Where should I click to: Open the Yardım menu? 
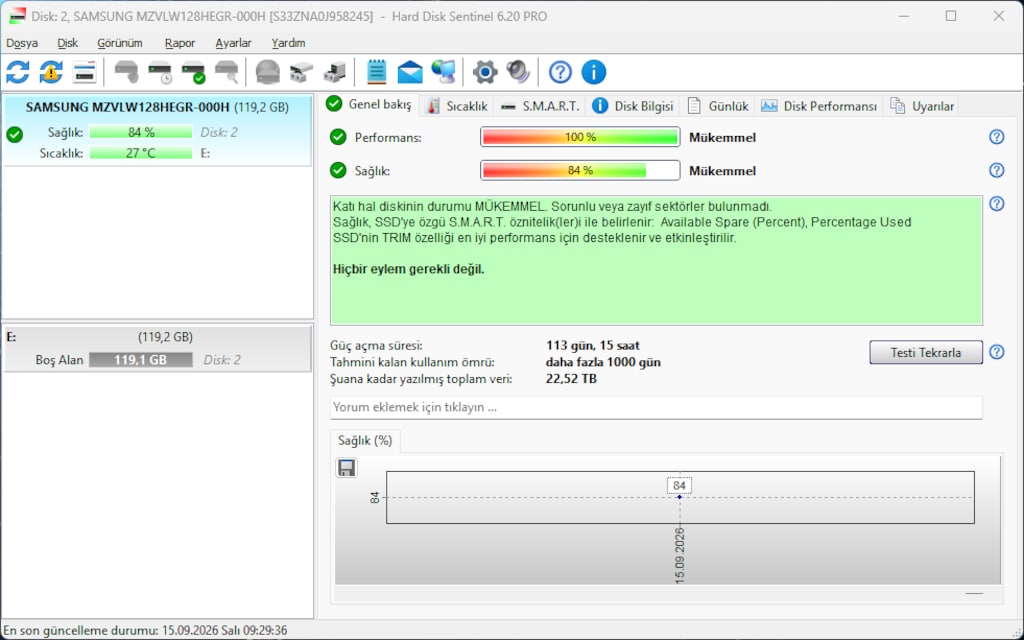pos(288,43)
